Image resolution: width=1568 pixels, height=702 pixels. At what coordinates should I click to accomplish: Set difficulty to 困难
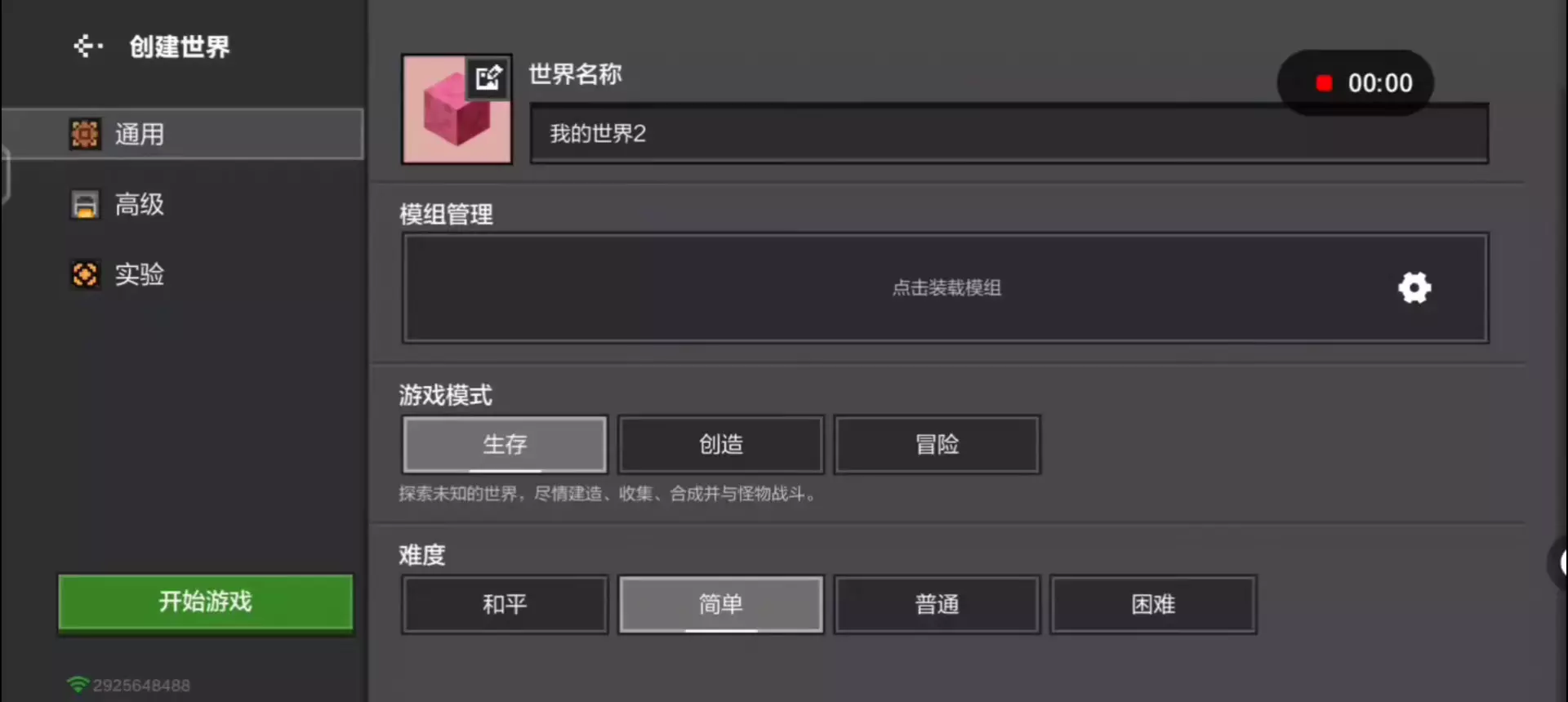(1153, 604)
